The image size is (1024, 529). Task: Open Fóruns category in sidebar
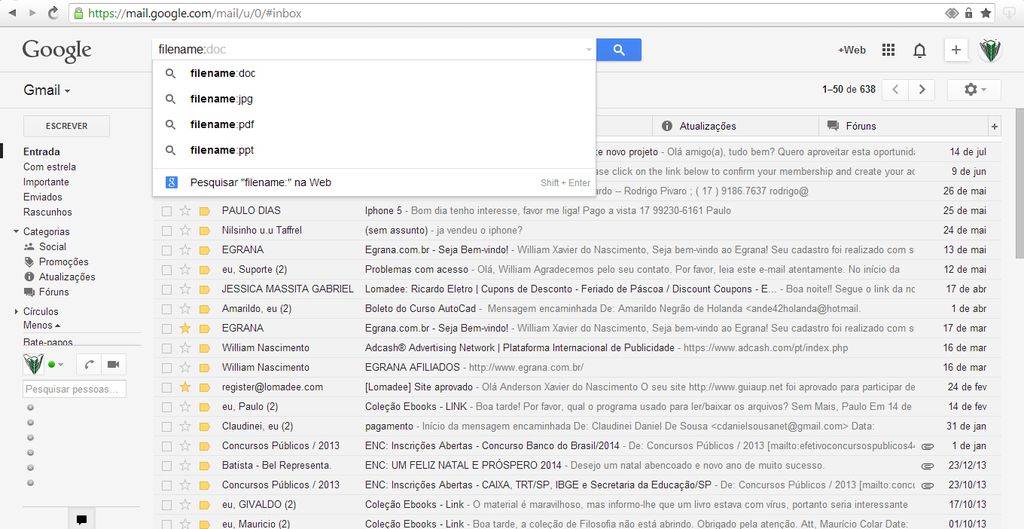[x=54, y=292]
